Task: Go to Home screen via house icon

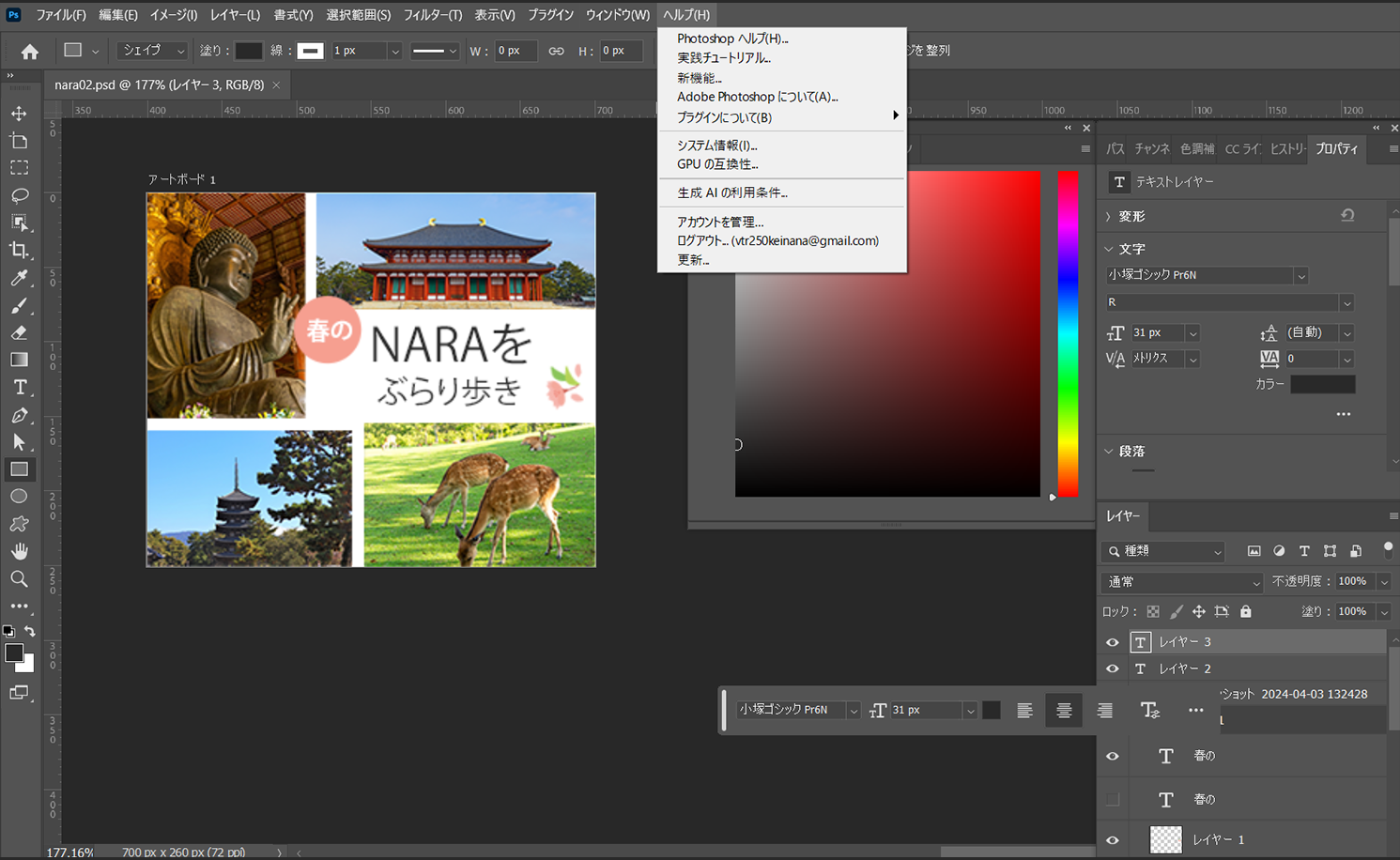Action: coord(30,52)
